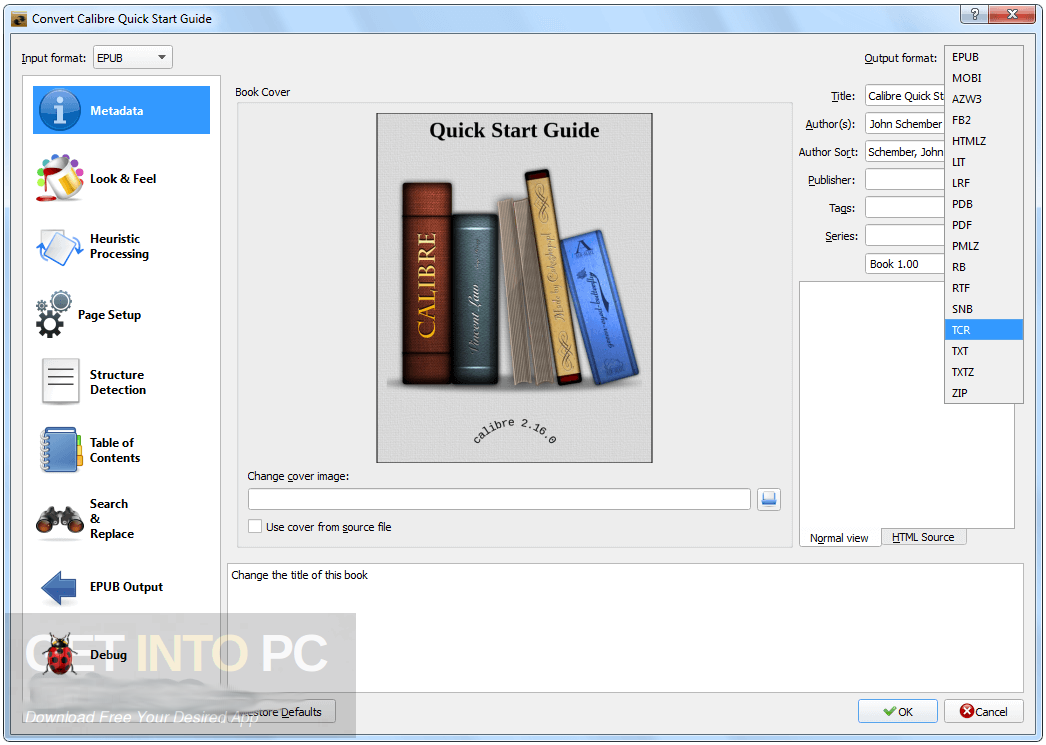Switch to Normal view tab
Viewport: 1046px width, 745px height.
click(x=839, y=538)
